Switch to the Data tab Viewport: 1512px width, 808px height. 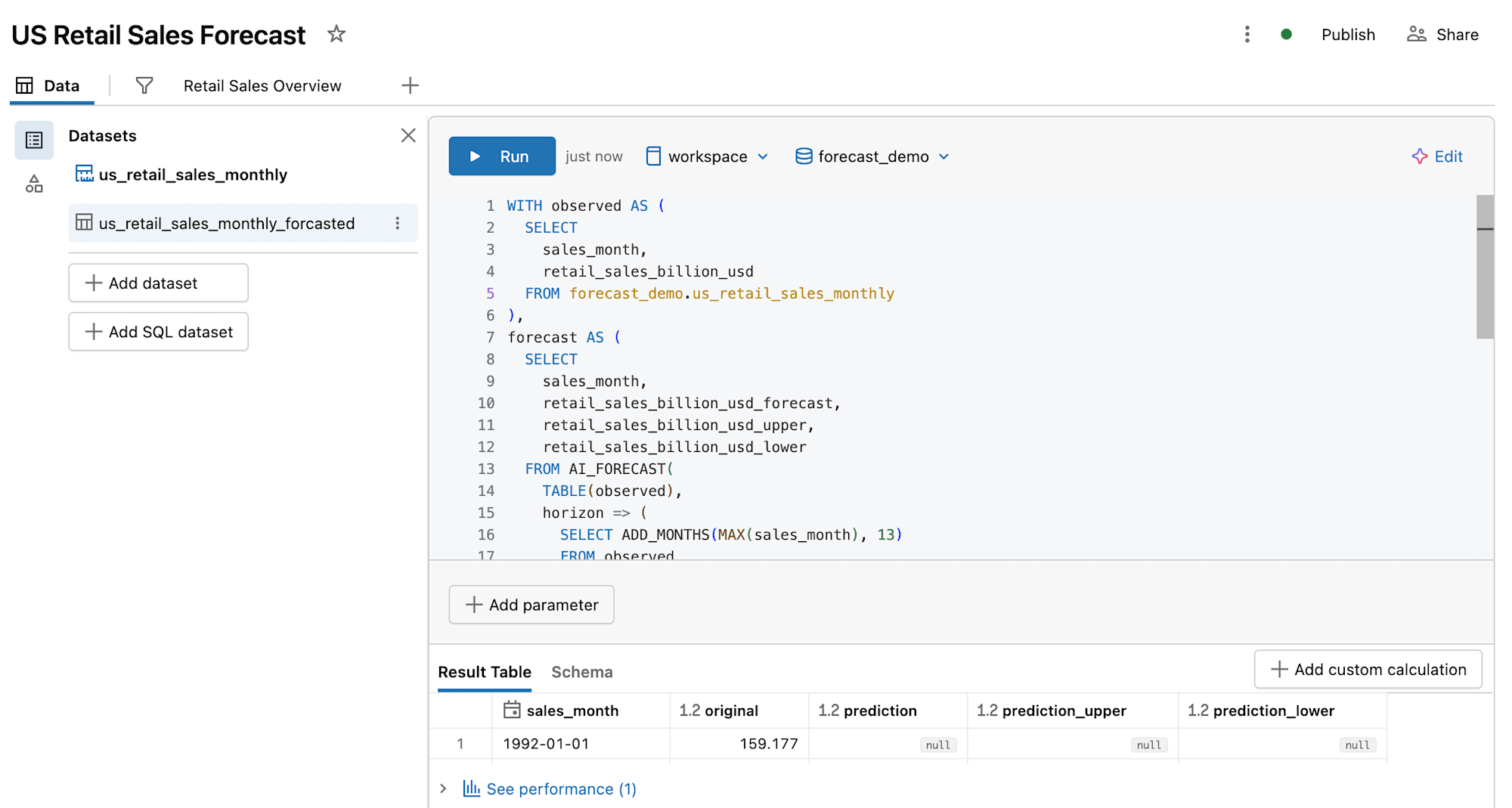tap(48, 85)
